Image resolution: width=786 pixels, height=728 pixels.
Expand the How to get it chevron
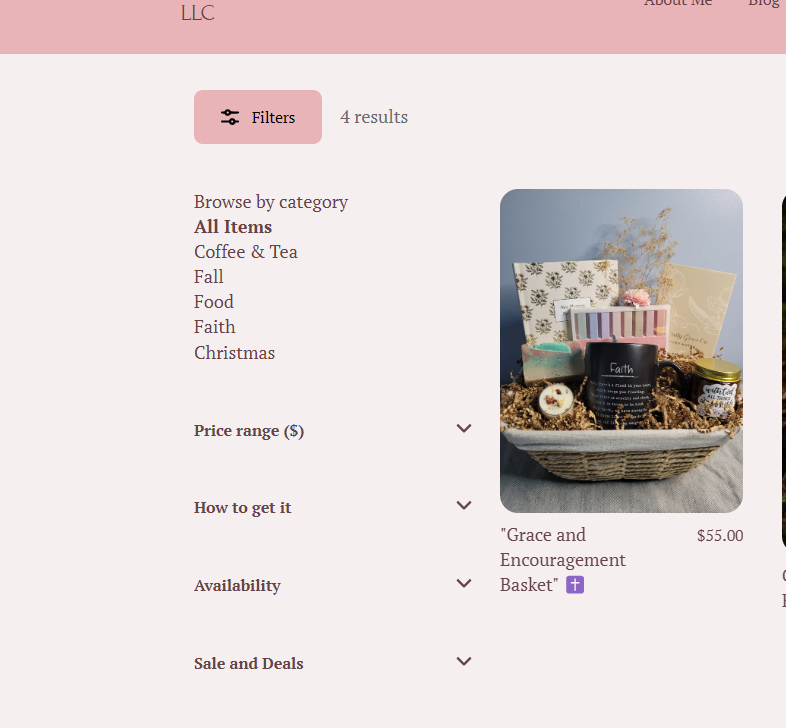(464, 506)
